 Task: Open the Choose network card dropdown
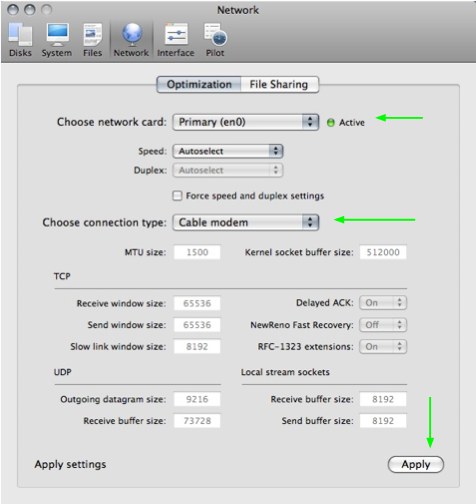(x=246, y=122)
